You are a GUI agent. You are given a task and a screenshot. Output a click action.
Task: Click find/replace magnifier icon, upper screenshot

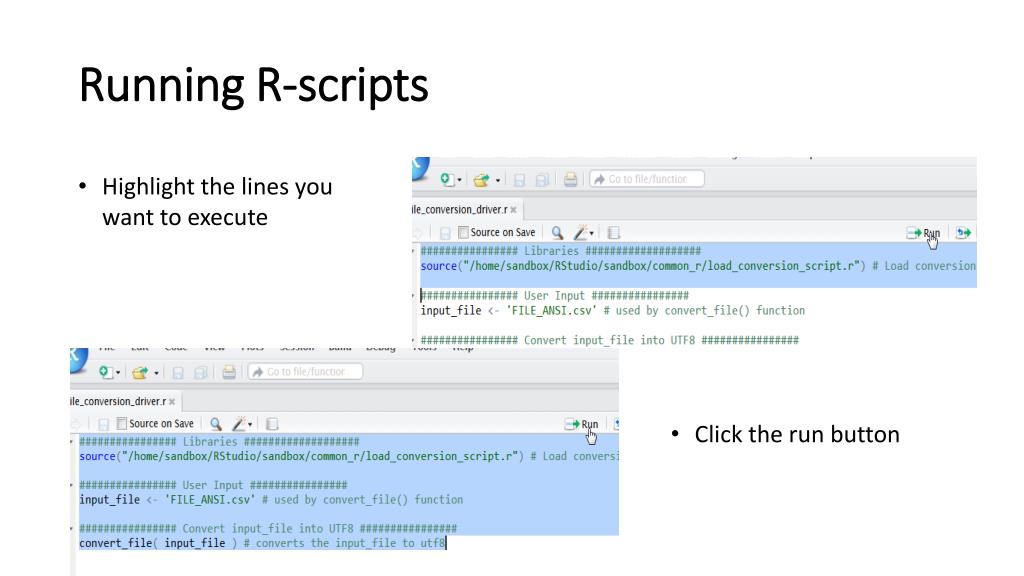(x=557, y=232)
